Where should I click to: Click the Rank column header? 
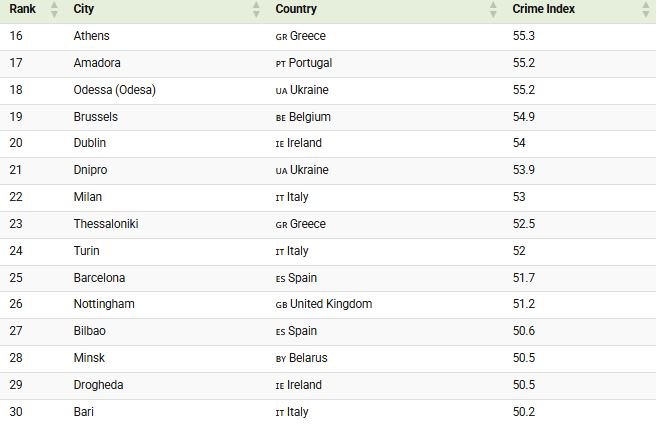tap(22, 9)
